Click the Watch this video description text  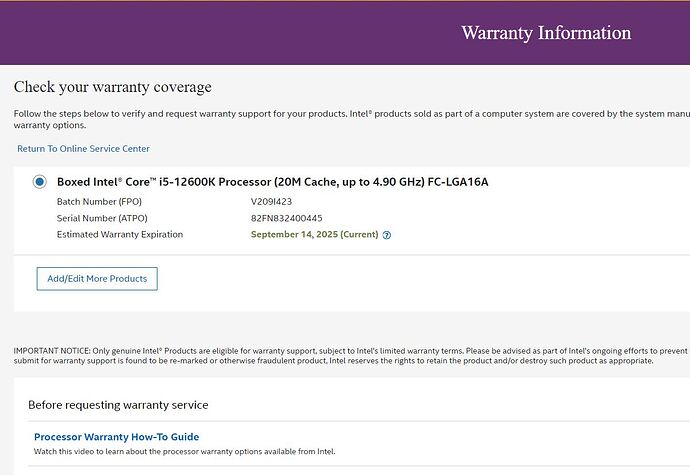184,452
